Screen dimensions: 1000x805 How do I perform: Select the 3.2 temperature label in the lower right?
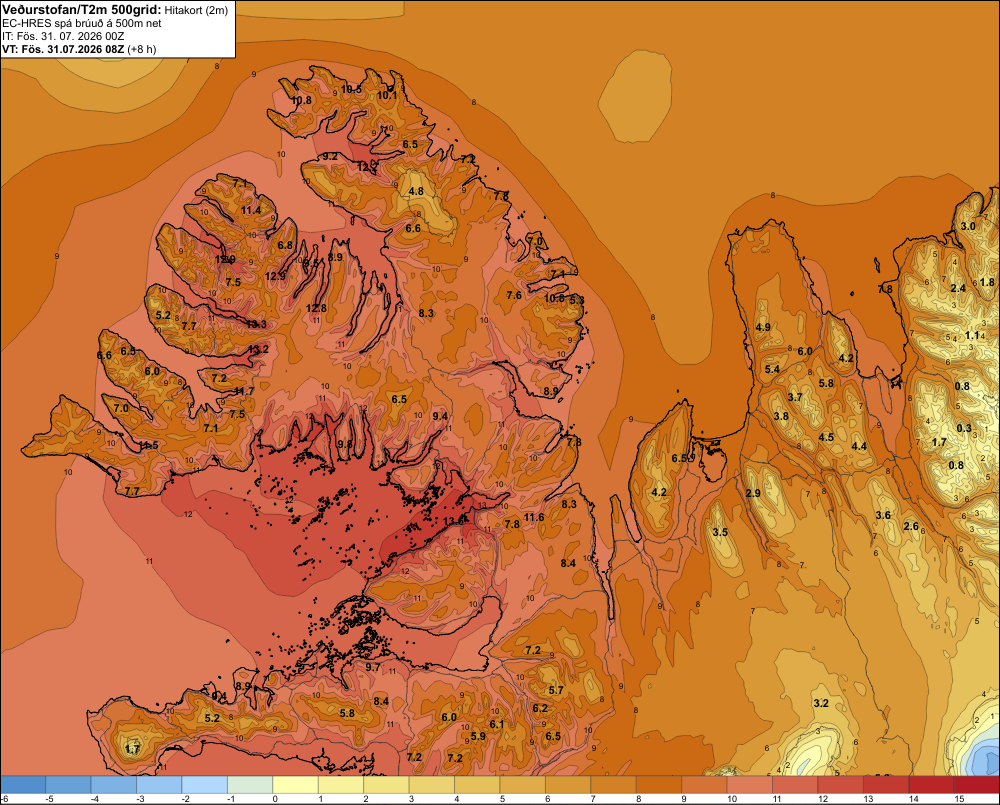[x=821, y=703]
